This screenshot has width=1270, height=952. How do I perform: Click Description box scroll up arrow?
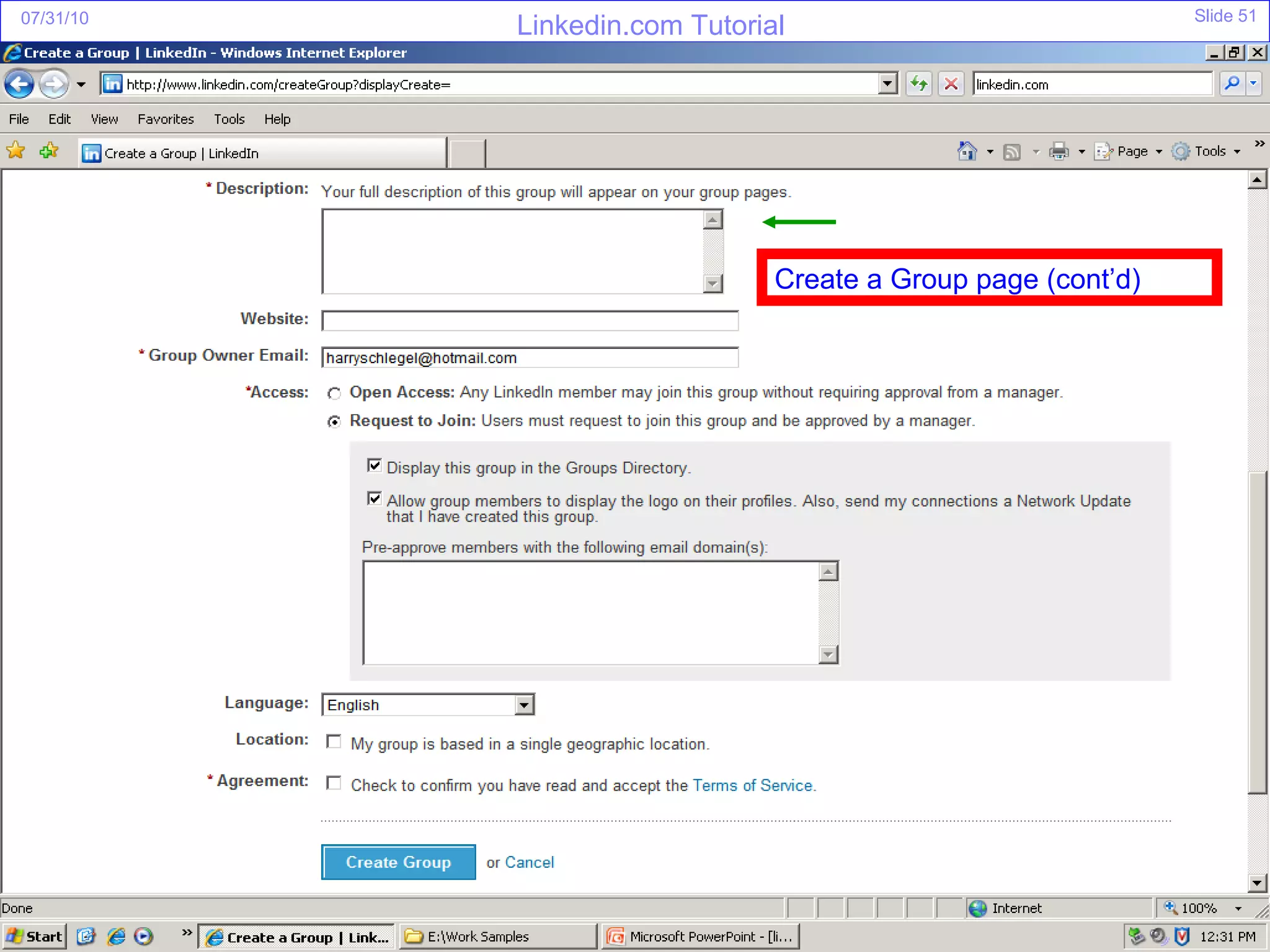(713, 219)
